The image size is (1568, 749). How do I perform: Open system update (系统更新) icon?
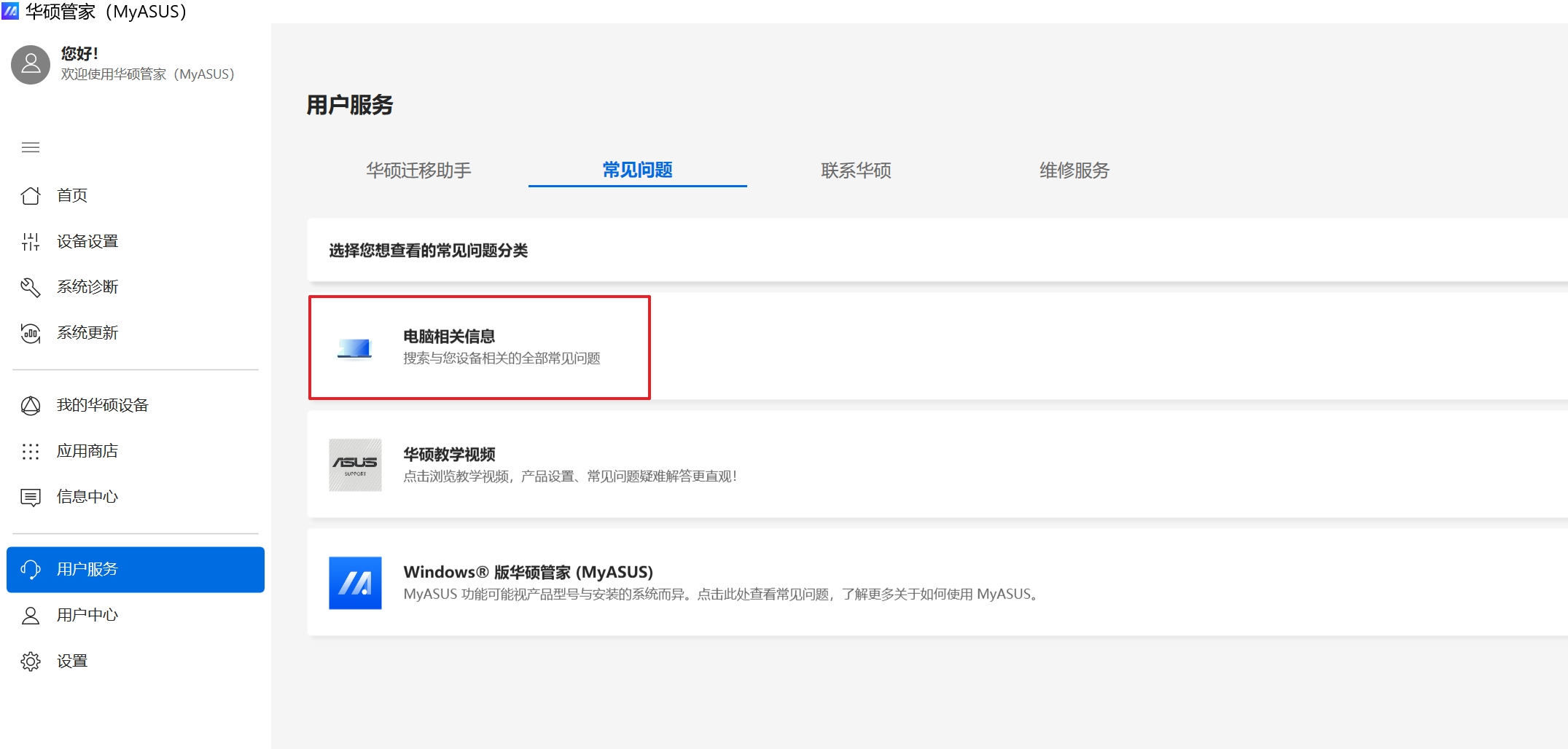31,333
